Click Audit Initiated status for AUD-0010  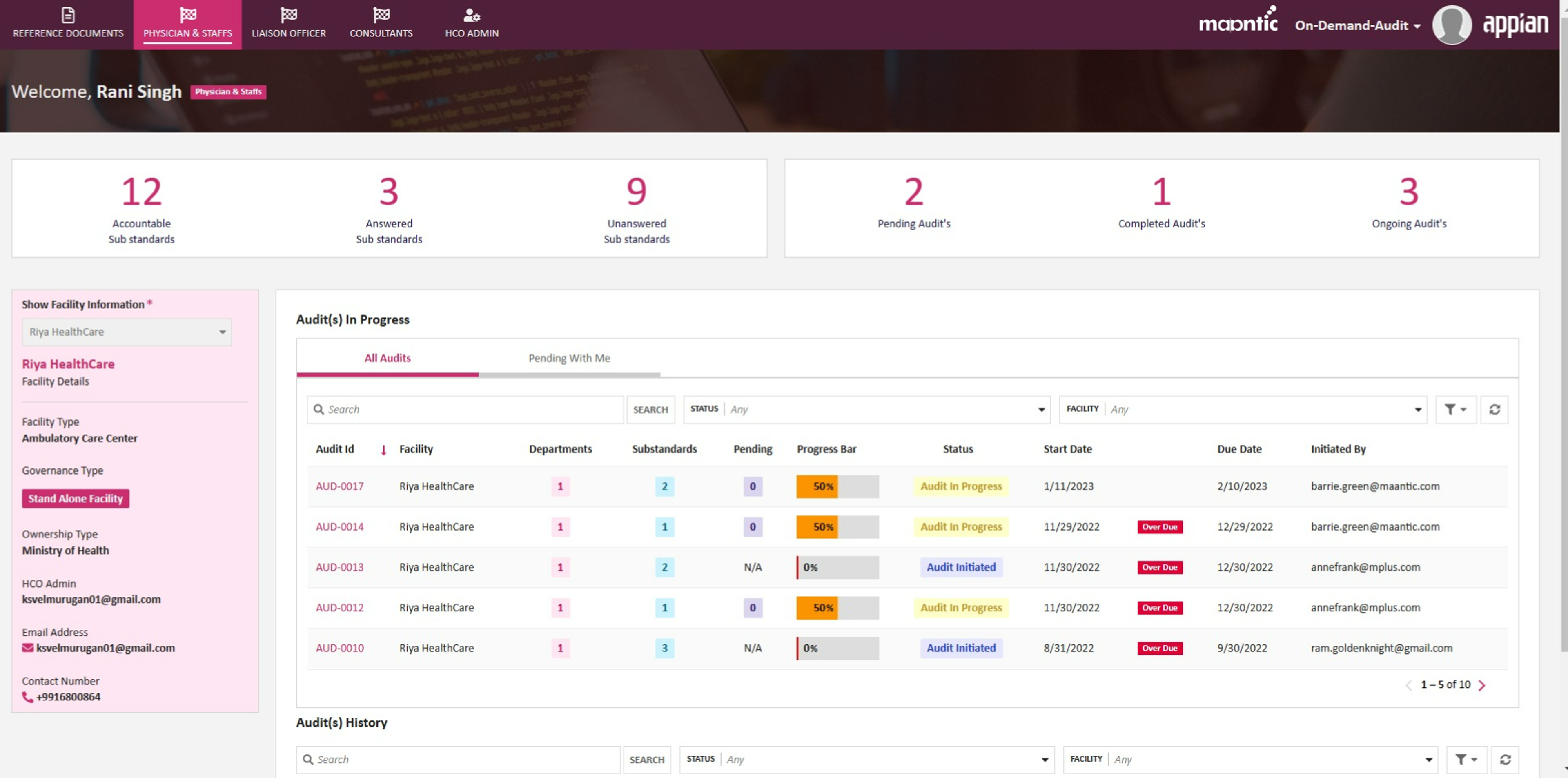(x=961, y=648)
